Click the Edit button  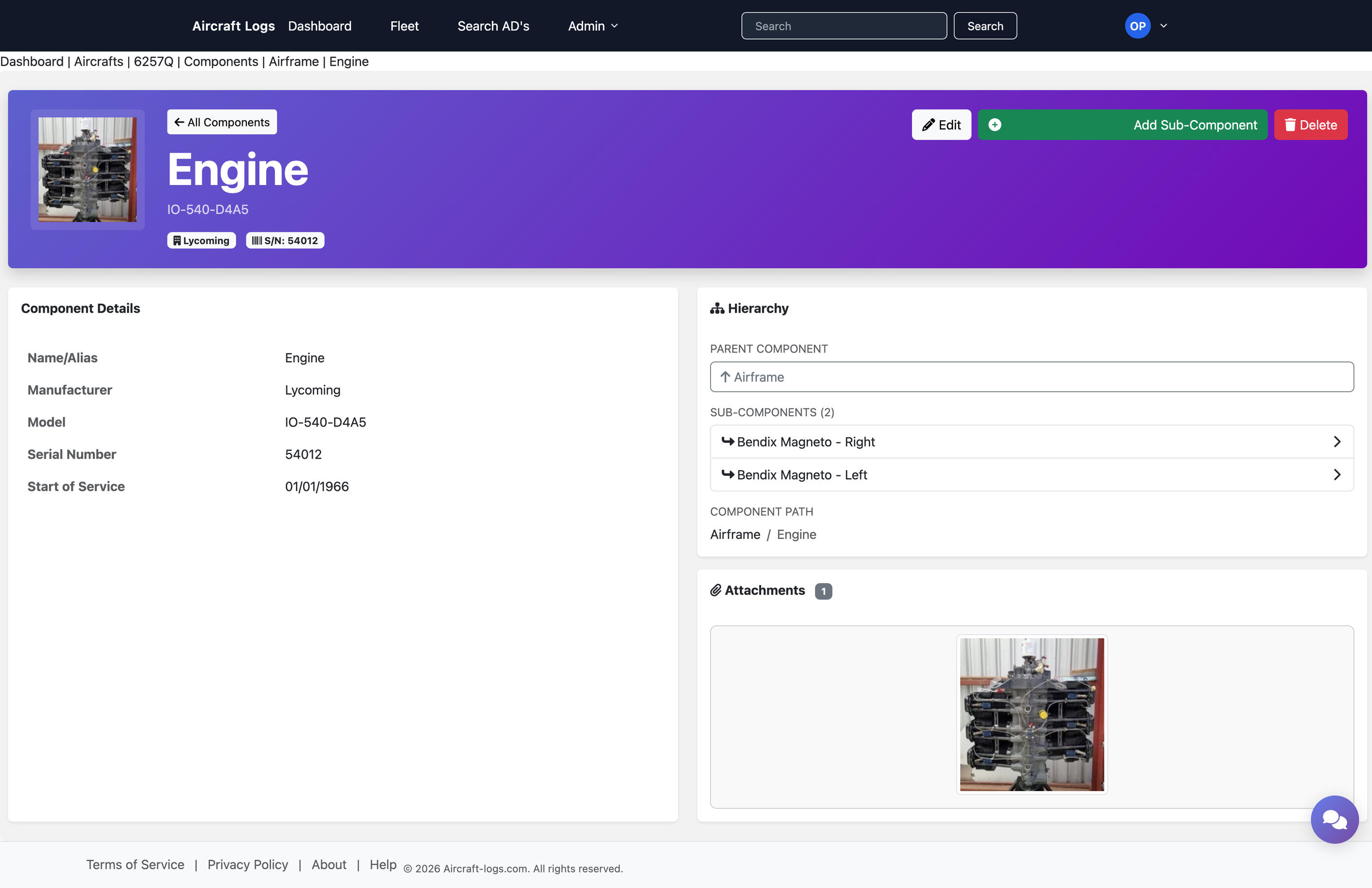point(941,125)
